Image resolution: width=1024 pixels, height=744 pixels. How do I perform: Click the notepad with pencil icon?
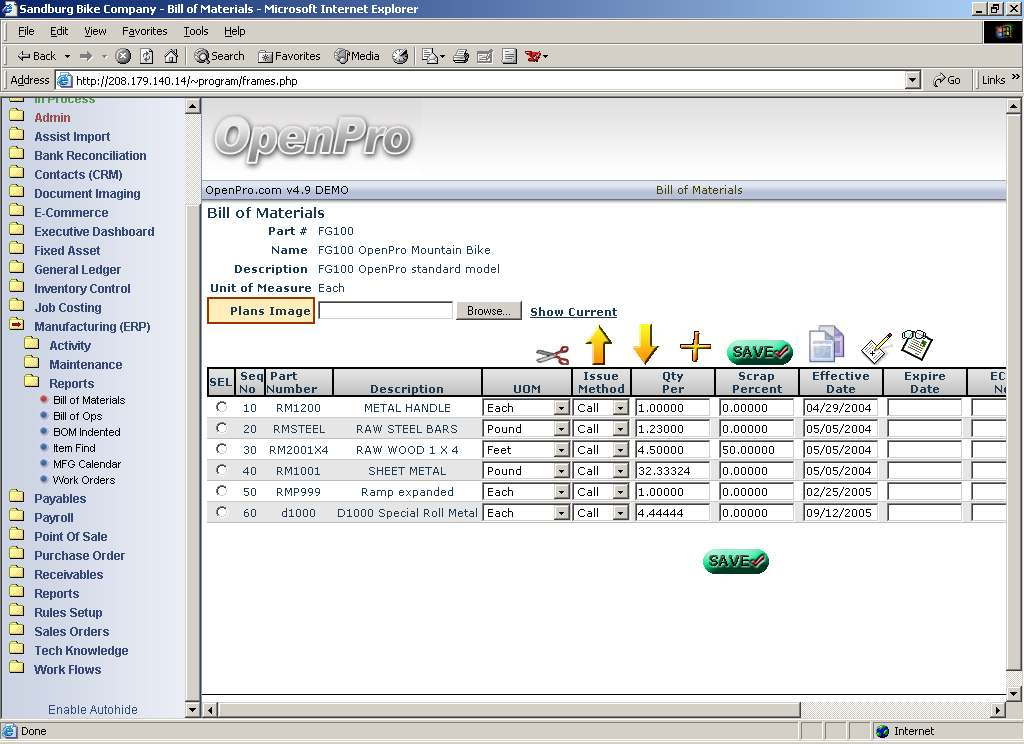[x=875, y=348]
